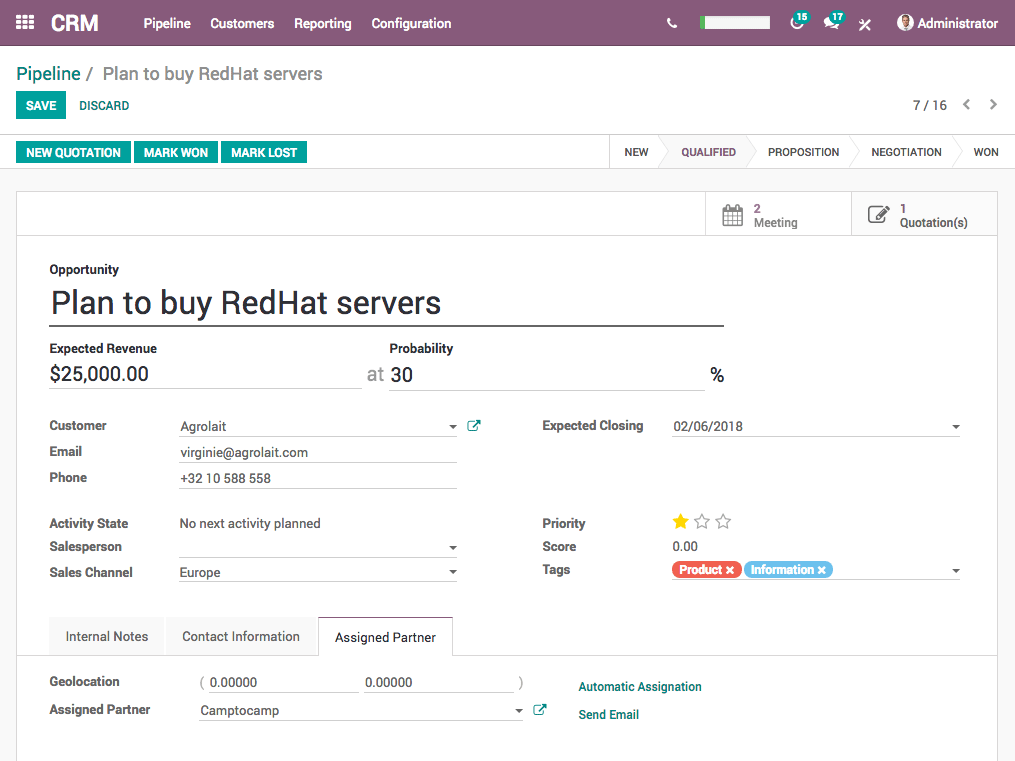Open the Reporting menu
This screenshot has width=1015, height=761.
322,23
